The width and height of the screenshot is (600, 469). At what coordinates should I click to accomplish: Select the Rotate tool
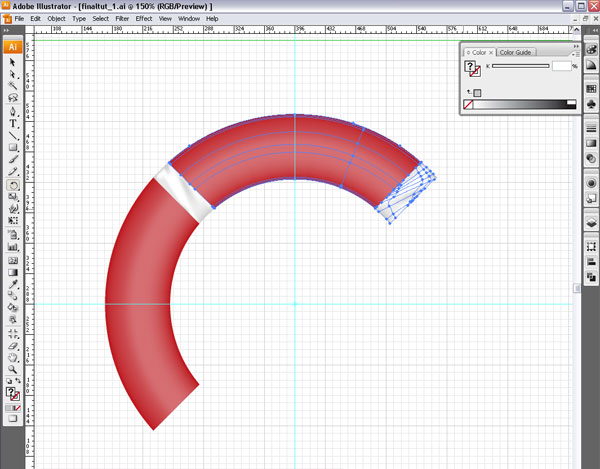point(13,186)
